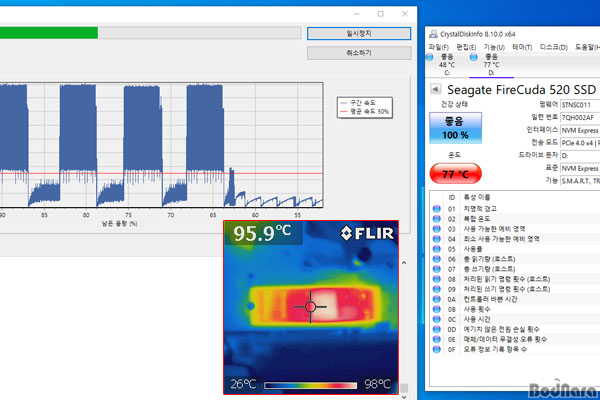Click the 건강 상태 label

point(454,104)
